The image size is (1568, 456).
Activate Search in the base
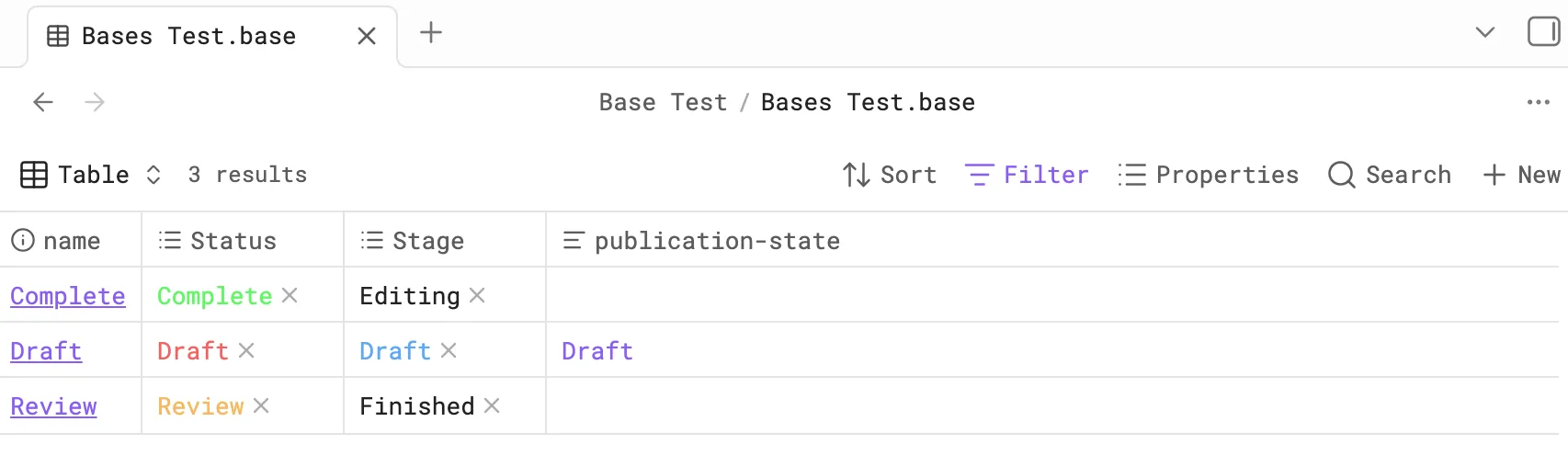(1390, 175)
